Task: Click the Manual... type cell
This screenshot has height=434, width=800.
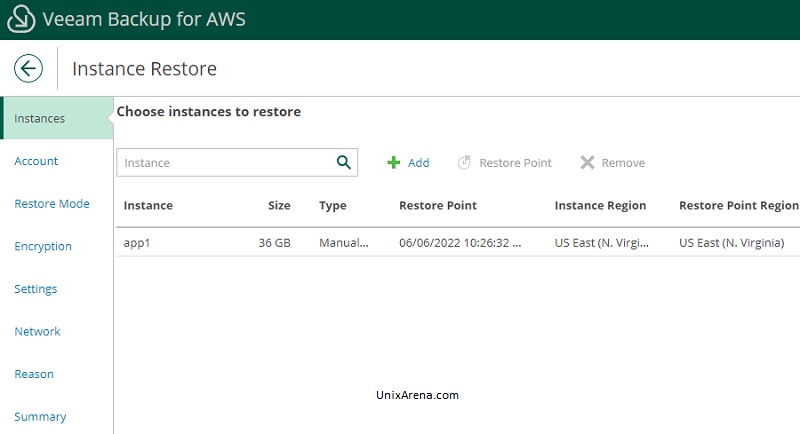Action: tap(344, 243)
